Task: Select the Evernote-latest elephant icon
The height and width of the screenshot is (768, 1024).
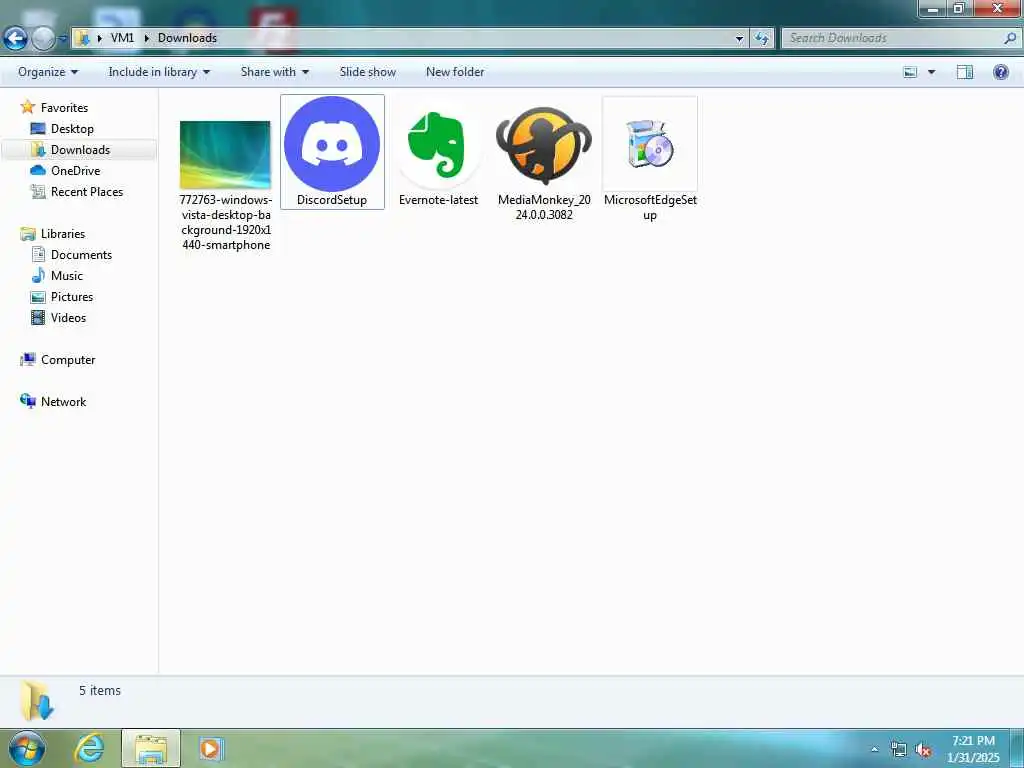Action: [x=438, y=144]
